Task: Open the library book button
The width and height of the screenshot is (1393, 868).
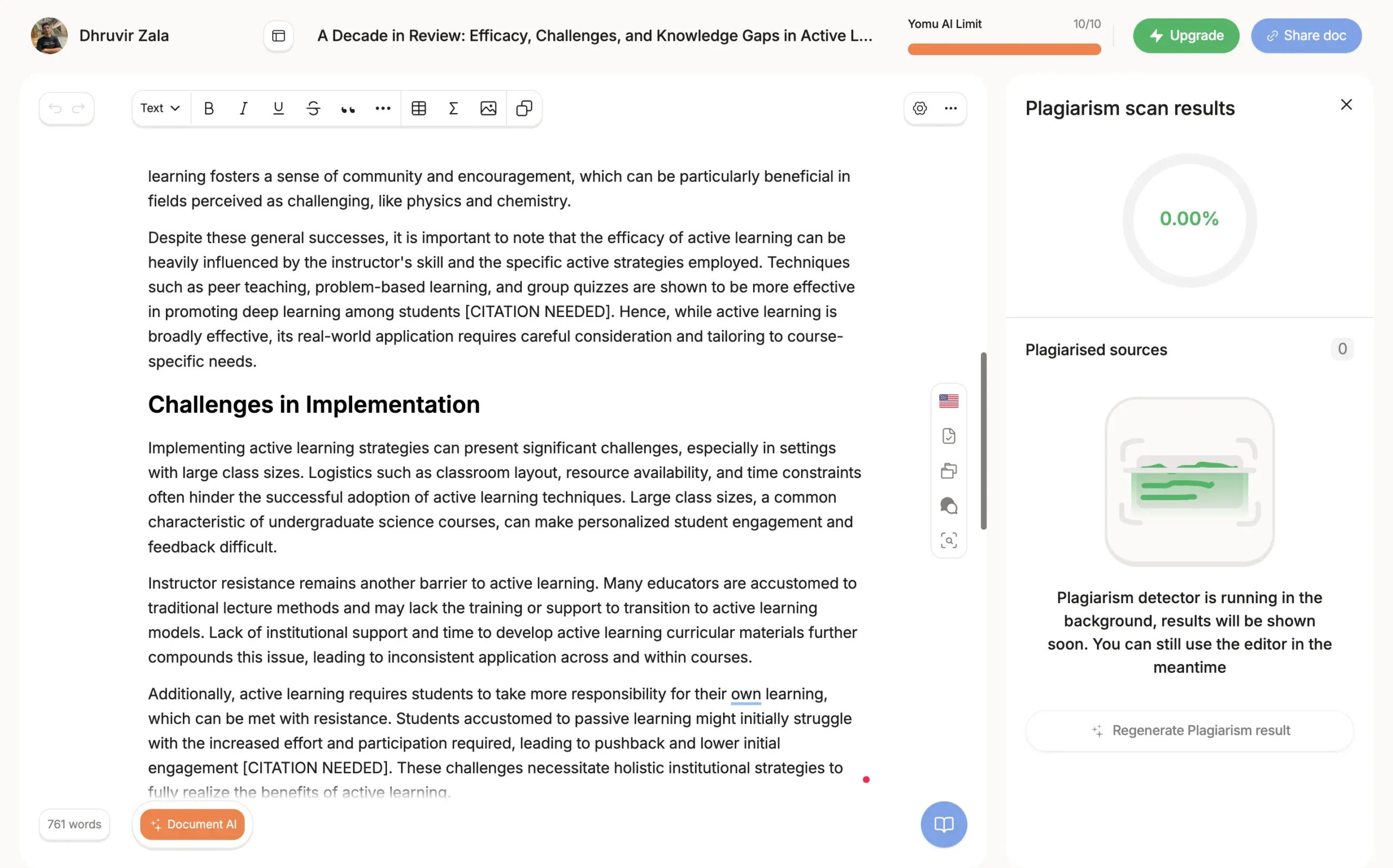Action: [944, 824]
